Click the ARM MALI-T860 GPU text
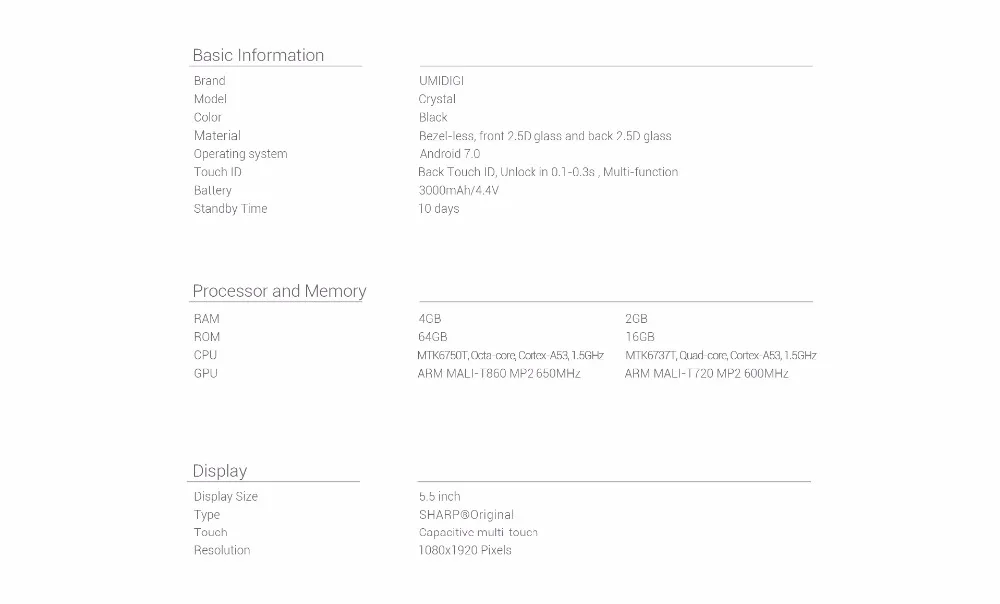The image size is (1000, 604). 499,374
